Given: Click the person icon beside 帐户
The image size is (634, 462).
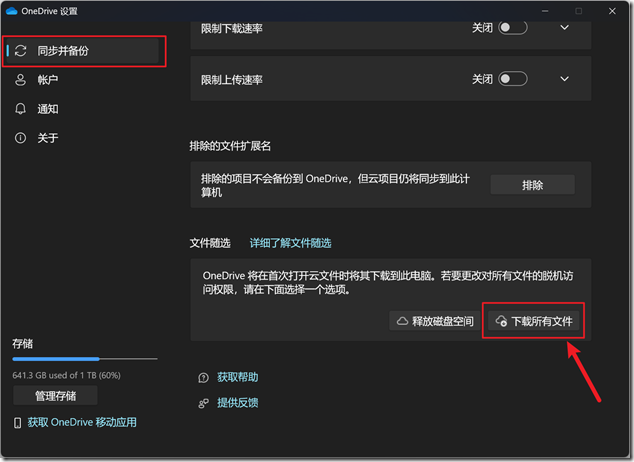Looking at the screenshot, I should pos(20,80).
